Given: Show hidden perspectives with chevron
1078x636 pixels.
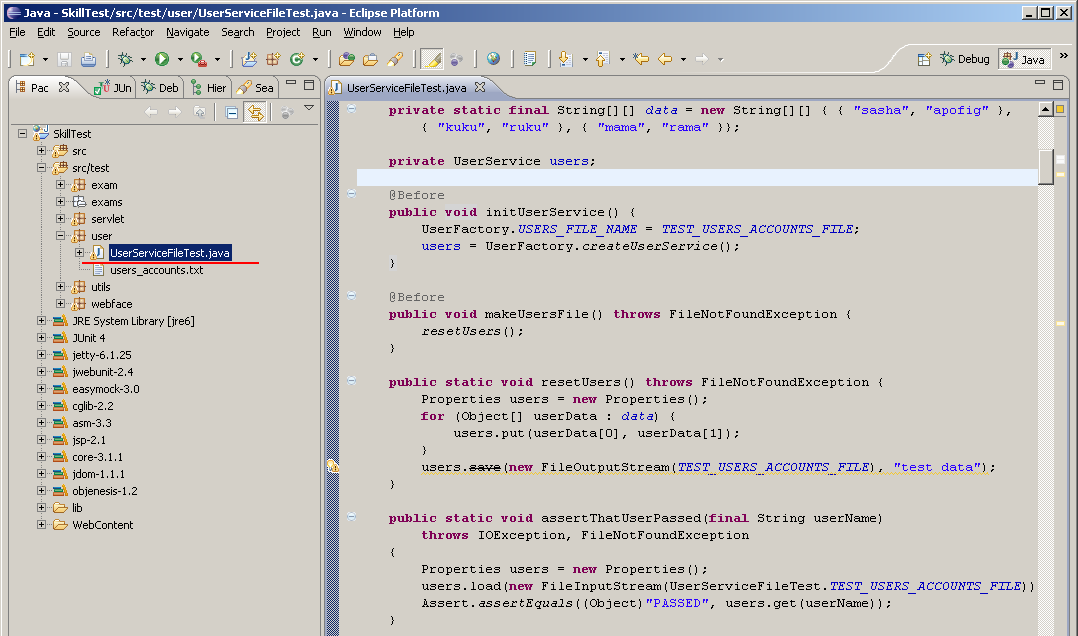Looking at the screenshot, I should tap(1064, 56).
